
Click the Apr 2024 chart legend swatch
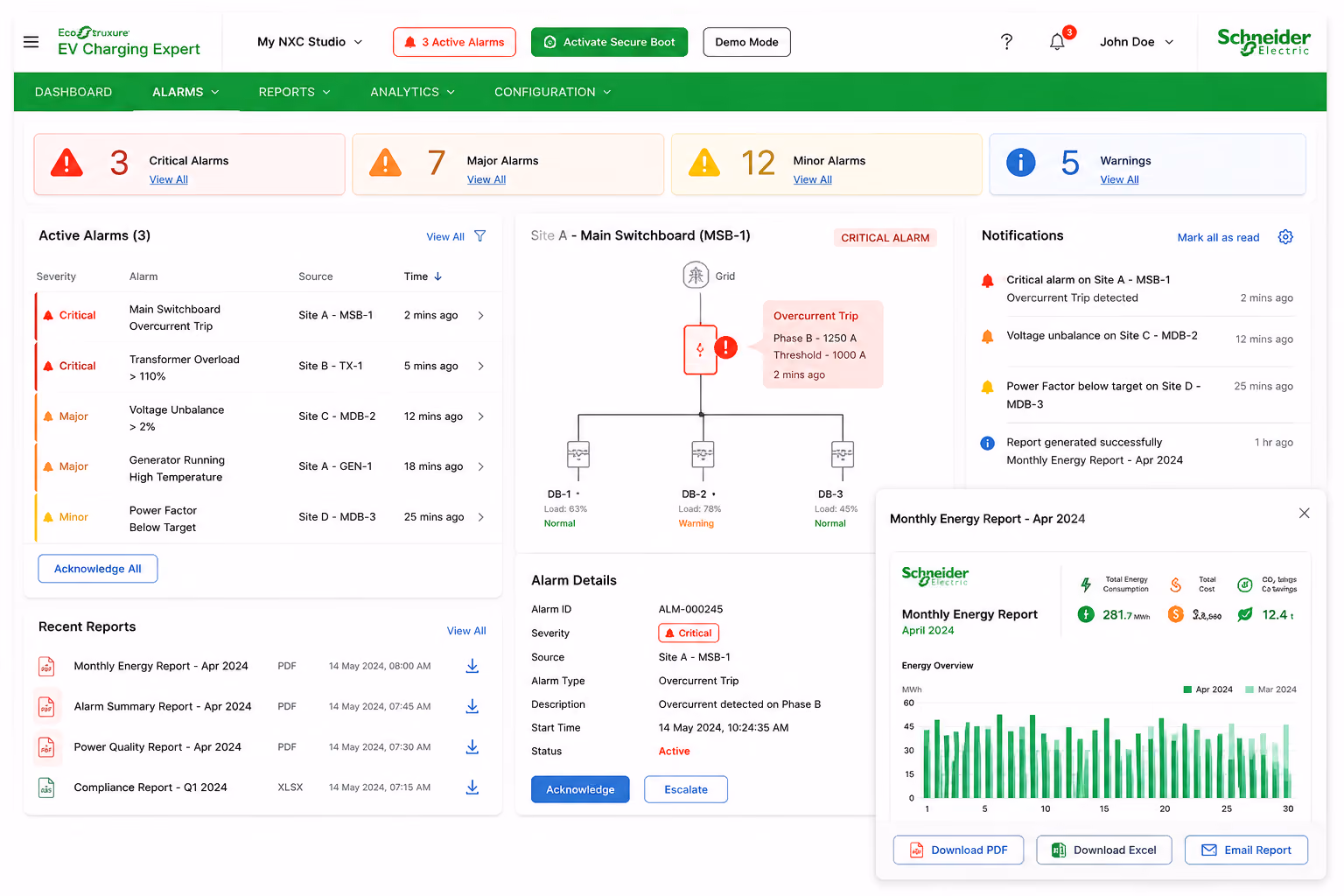coord(1187,689)
